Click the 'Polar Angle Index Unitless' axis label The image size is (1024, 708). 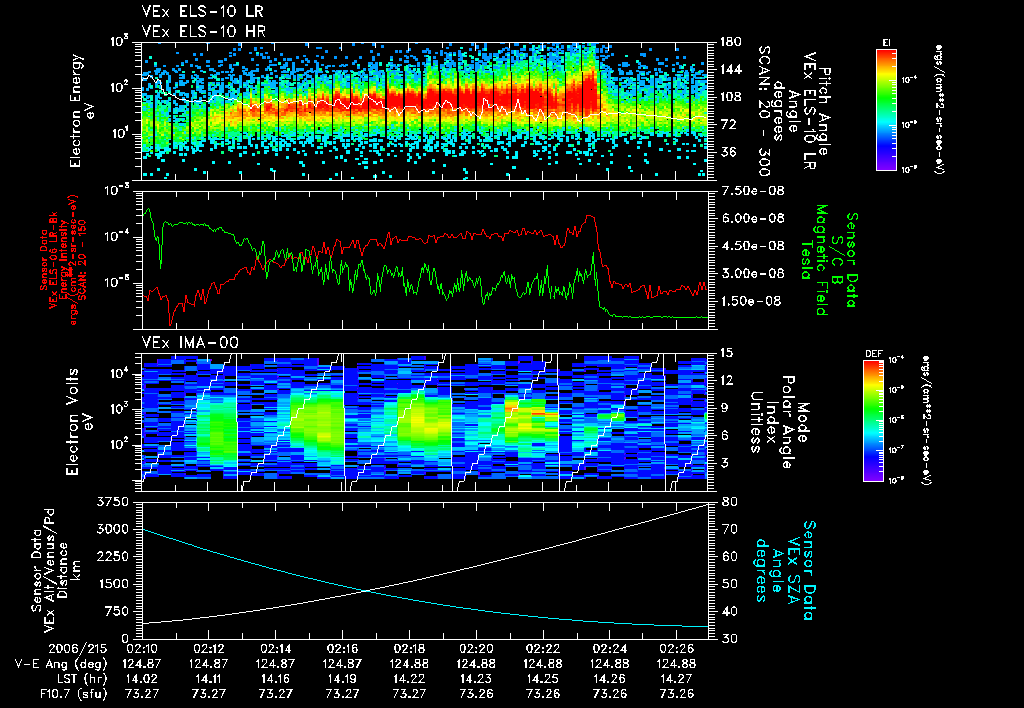pos(772,422)
